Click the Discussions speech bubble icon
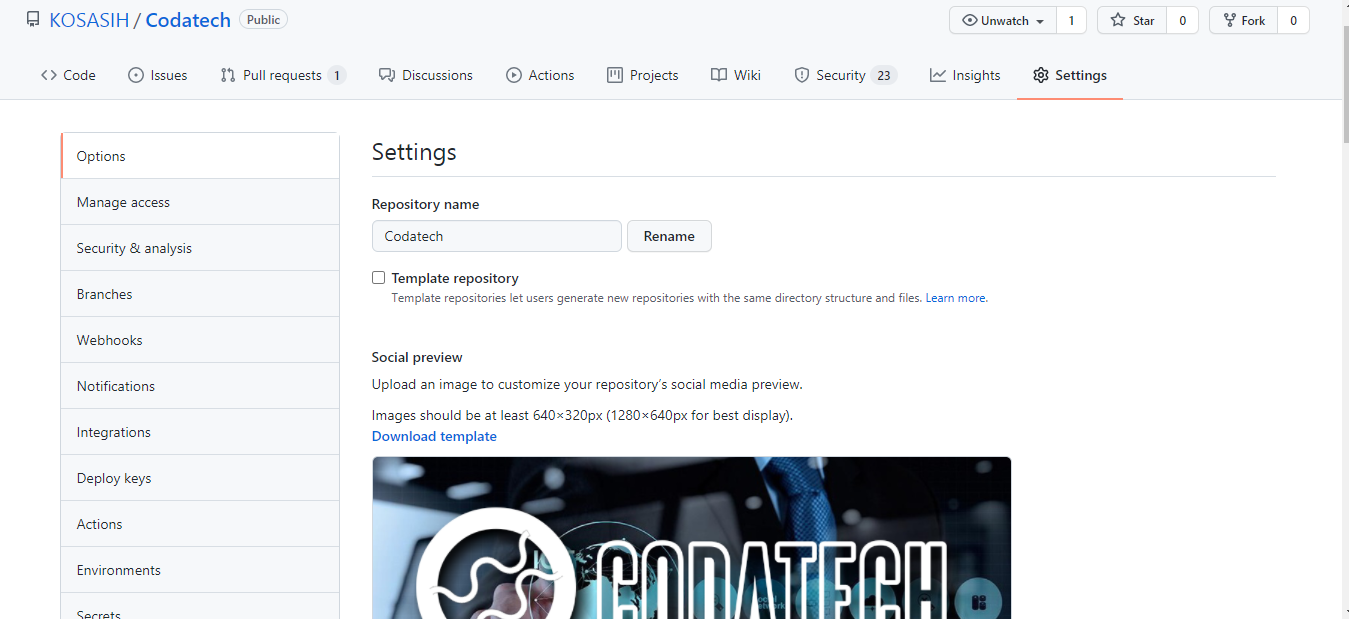 (x=387, y=75)
